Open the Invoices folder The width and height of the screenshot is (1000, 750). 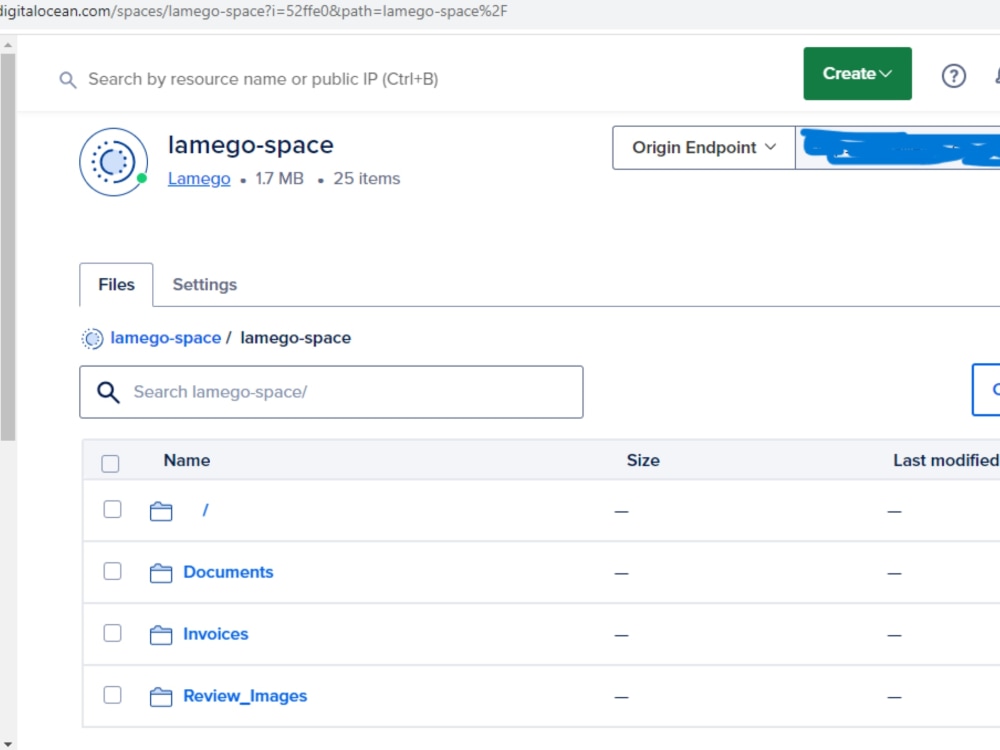(x=216, y=634)
